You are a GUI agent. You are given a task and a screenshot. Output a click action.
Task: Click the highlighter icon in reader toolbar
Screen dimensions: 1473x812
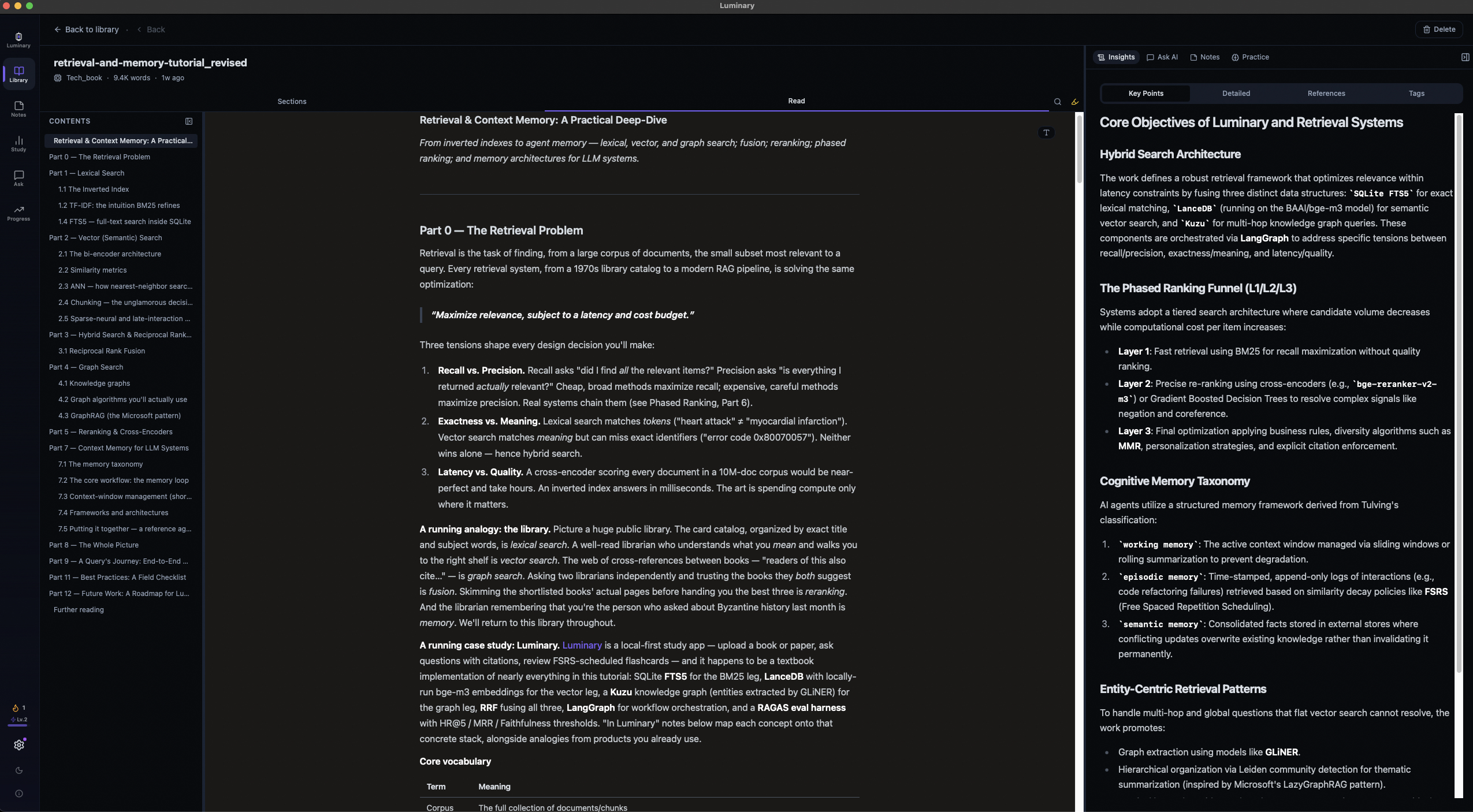(x=1075, y=102)
